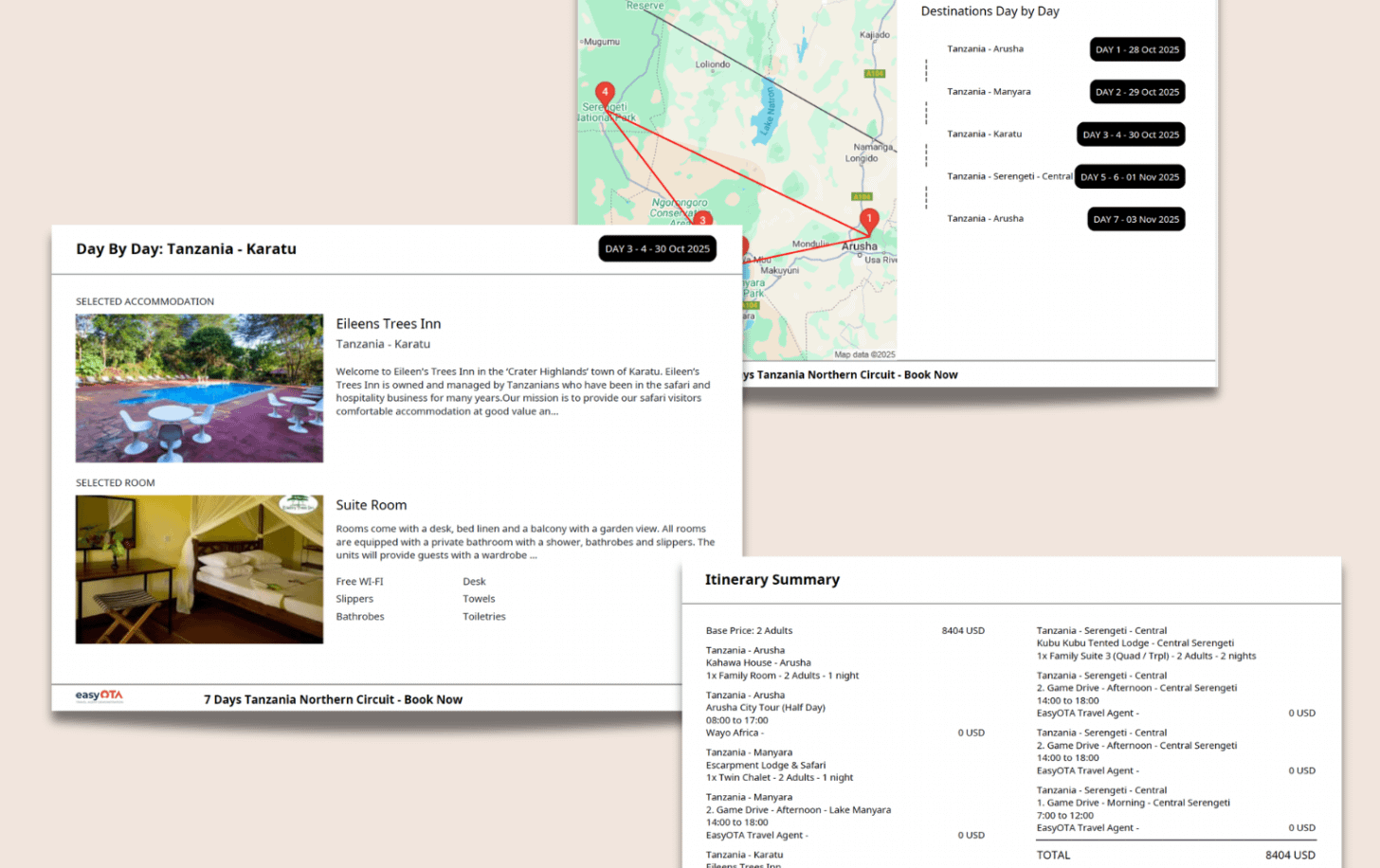The height and width of the screenshot is (868, 1380).
Task: Select the DAY 5 - 6 - 01 Nov 2025 badge
Action: [x=1130, y=177]
